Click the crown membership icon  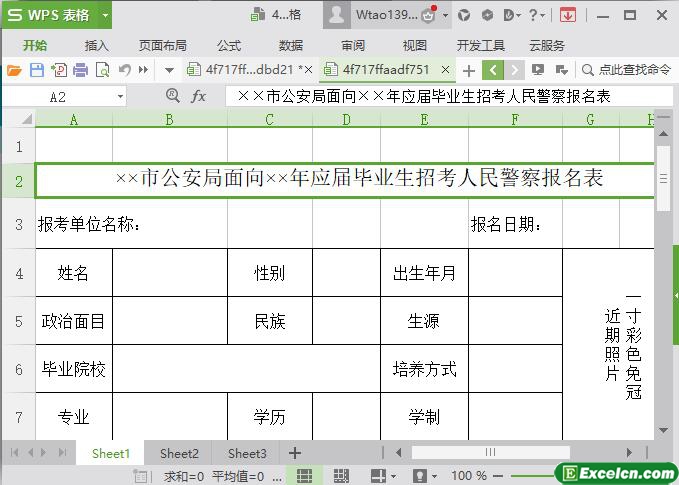tap(429, 15)
